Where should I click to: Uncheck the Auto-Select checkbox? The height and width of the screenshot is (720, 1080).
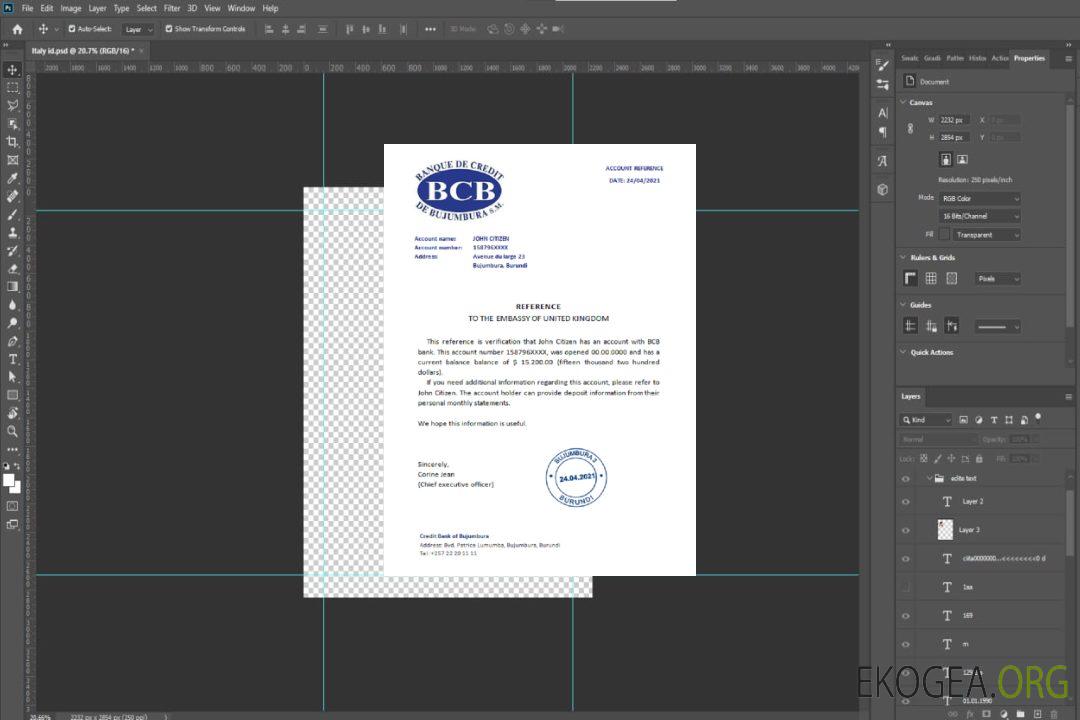tap(71, 29)
